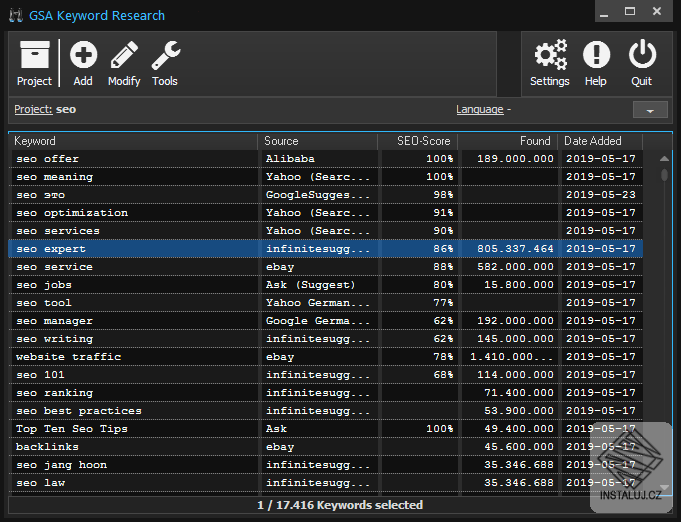Image resolution: width=681 pixels, height=522 pixels.
Task: Click the 'Yahoo German...' source cell
Action: (318, 303)
